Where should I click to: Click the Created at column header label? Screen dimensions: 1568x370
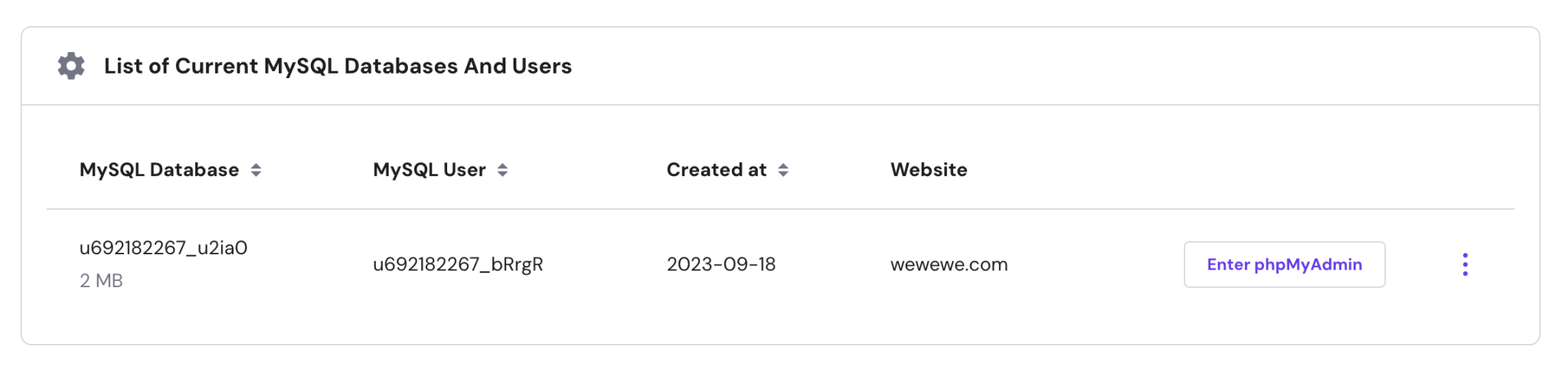716,170
